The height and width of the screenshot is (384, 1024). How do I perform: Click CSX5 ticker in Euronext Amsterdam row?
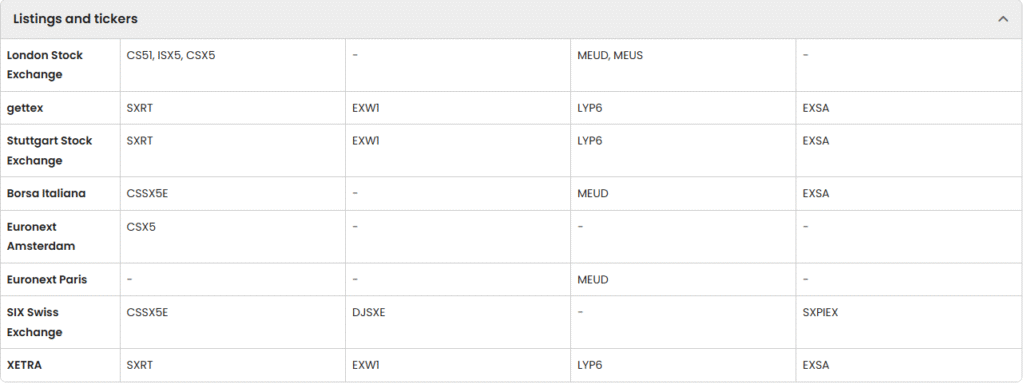point(141,227)
